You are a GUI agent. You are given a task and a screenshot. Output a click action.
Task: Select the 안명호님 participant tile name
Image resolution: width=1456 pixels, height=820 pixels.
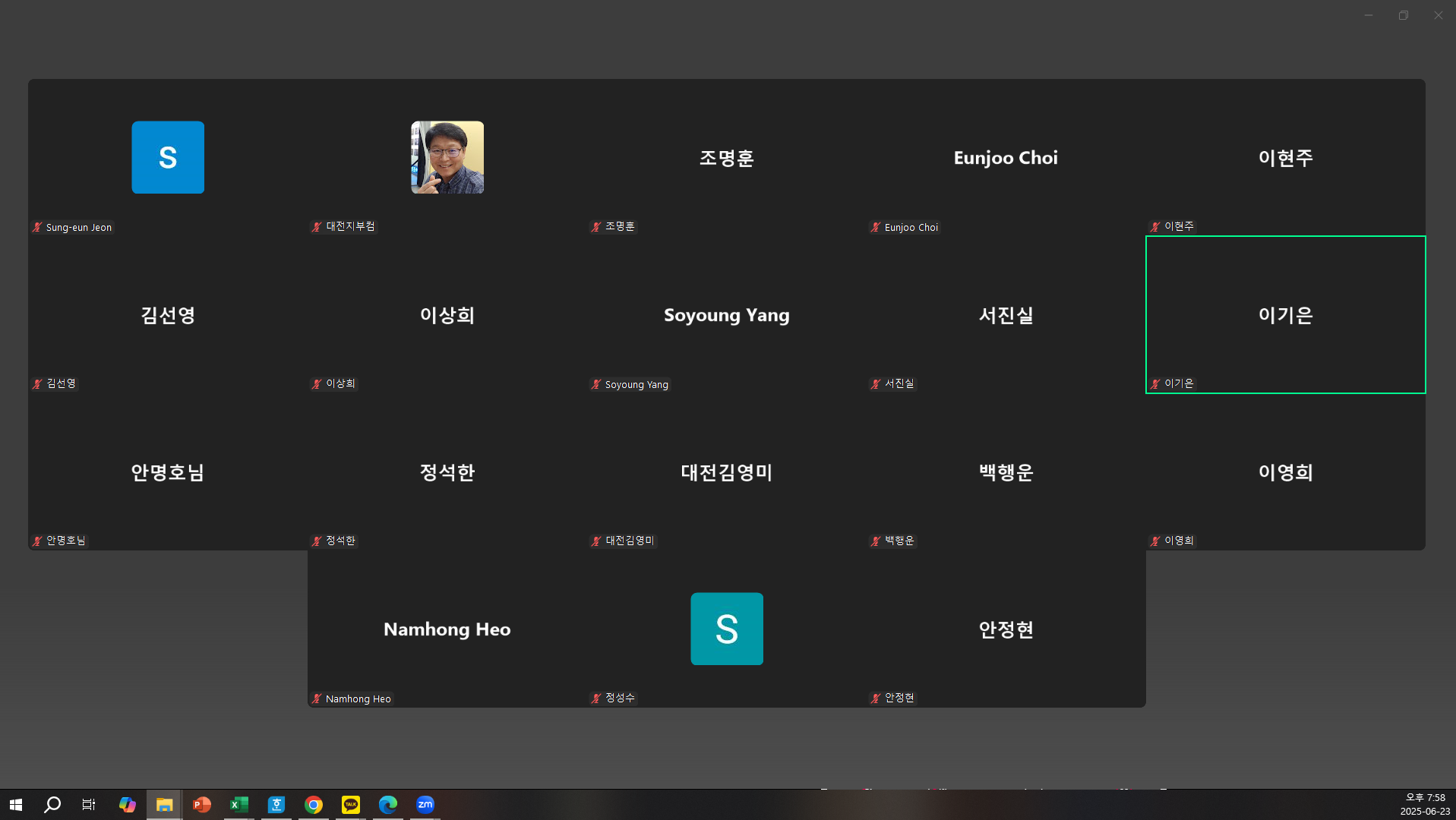168,472
